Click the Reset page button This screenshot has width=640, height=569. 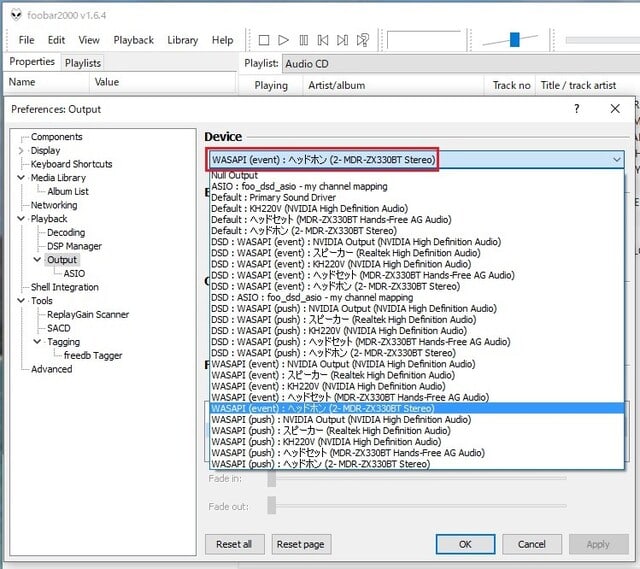pos(301,544)
